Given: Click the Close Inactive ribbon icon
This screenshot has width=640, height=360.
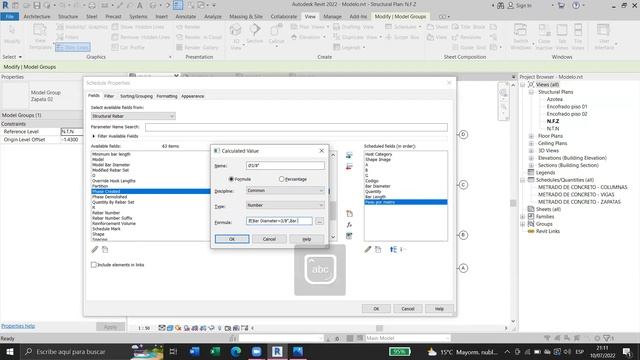Looking at the screenshot, I should [x=544, y=36].
